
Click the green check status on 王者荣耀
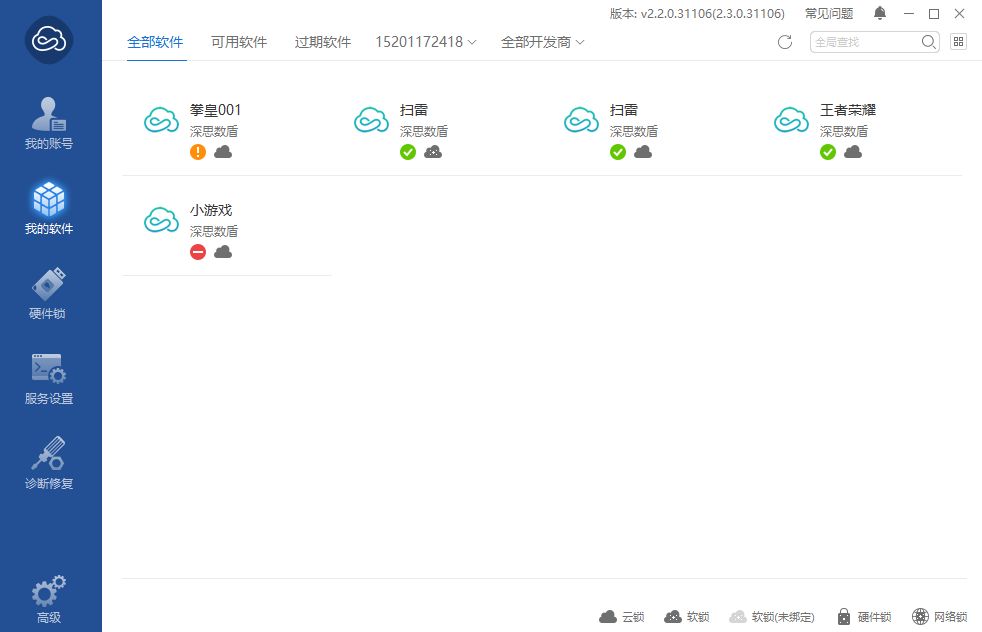coord(828,152)
